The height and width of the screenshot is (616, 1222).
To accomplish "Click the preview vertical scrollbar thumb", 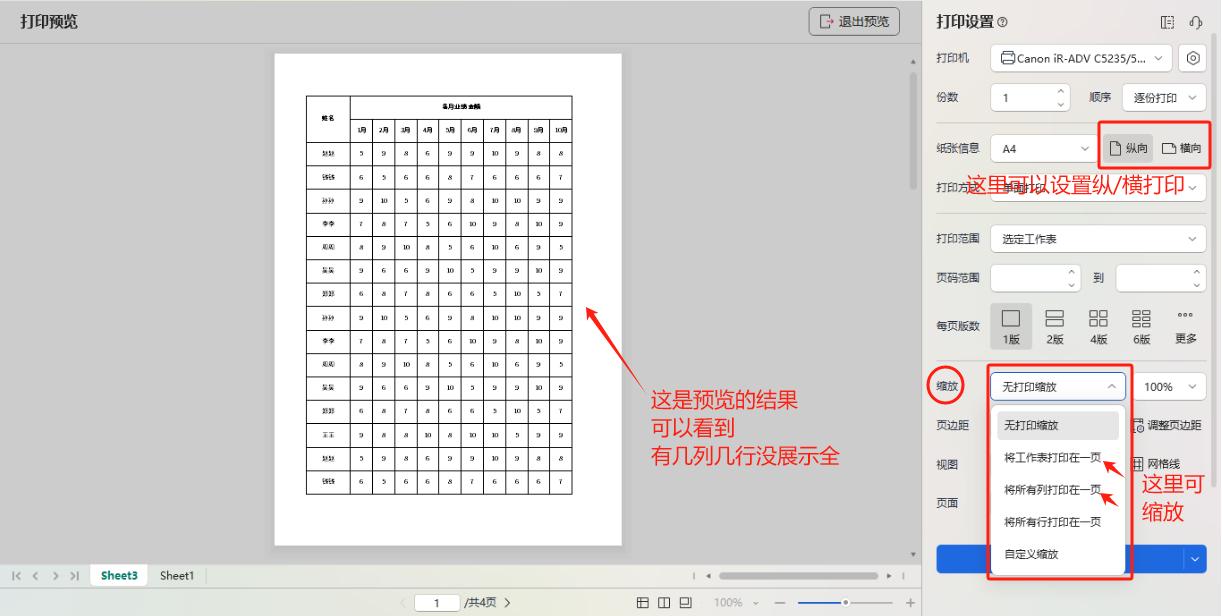I will [912, 130].
